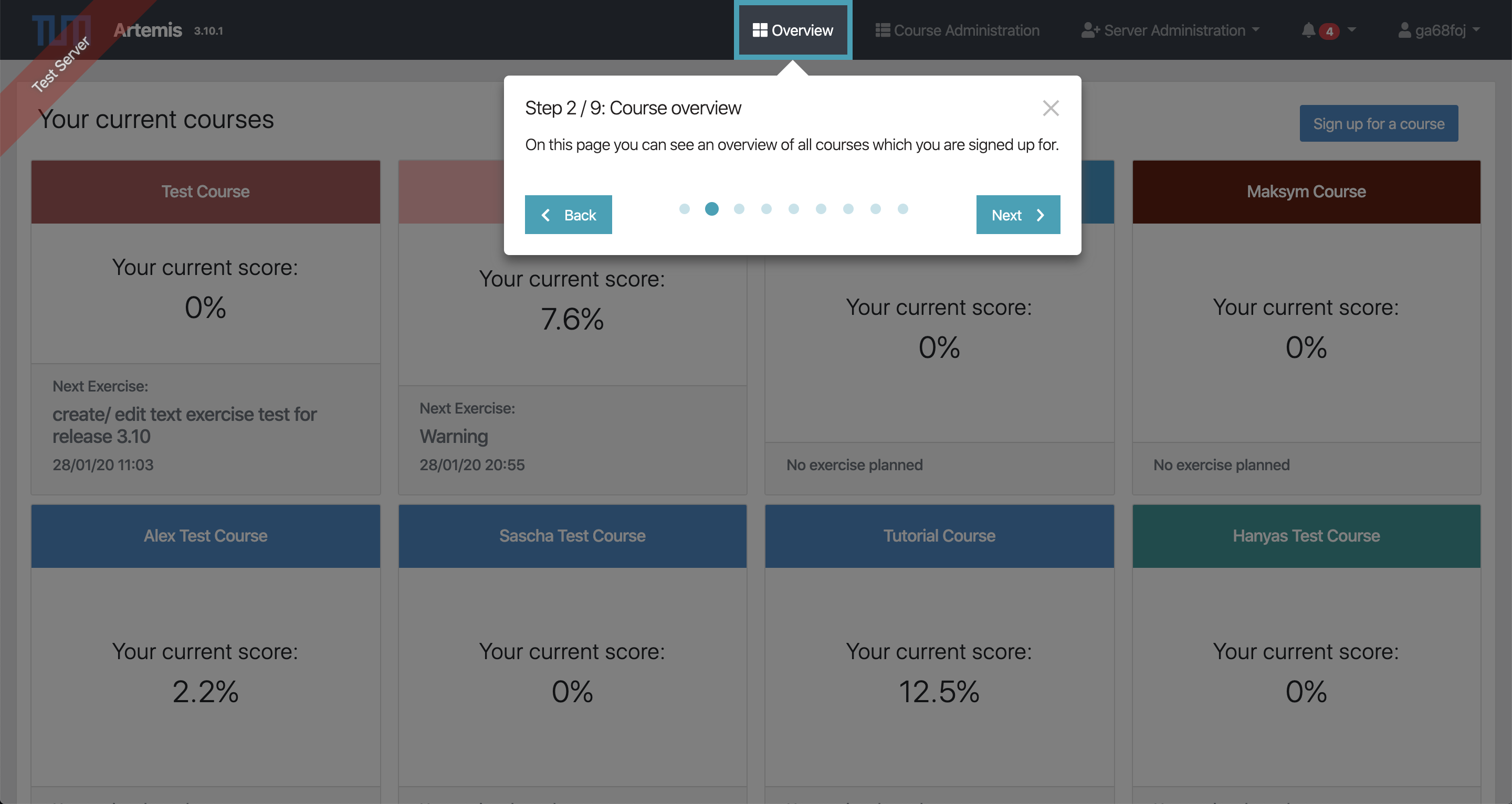Close the Course overview dialog
The height and width of the screenshot is (804, 1512).
click(1051, 108)
